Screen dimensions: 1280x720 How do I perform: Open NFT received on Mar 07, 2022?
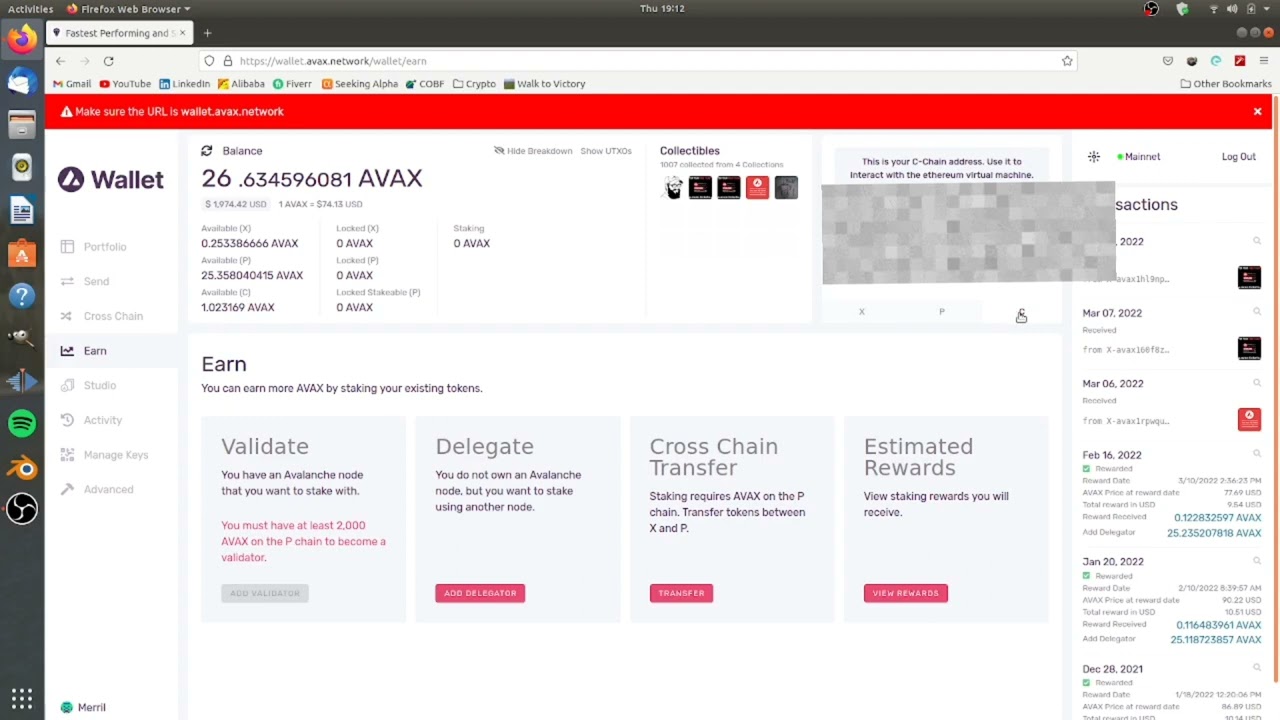pyautogui.click(x=1249, y=348)
